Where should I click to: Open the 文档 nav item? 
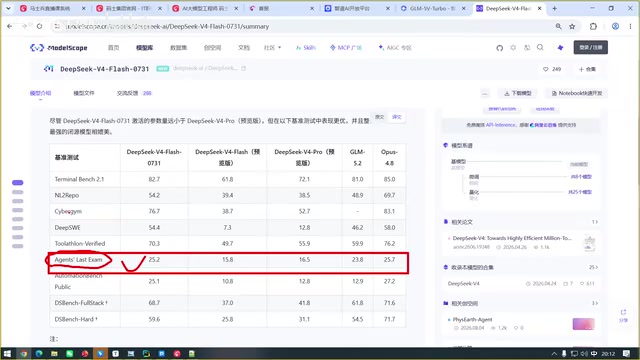[244, 48]
